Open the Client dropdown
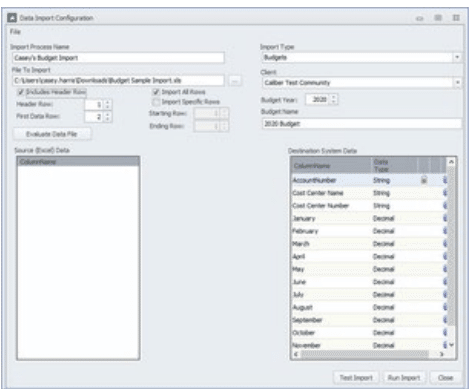The image size is (469, 389). 457,82
